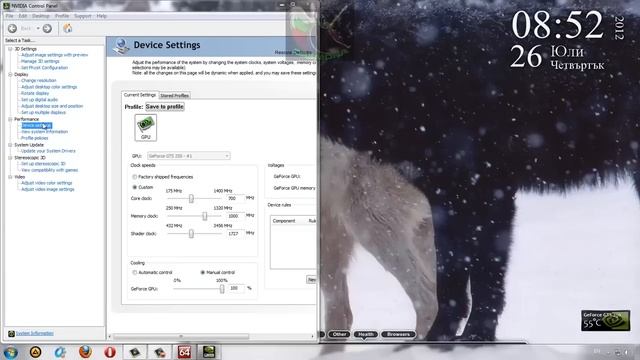This screenshot has height=360, width=640.
Task: Open Adjust image settings with preview
Action: 55,55
